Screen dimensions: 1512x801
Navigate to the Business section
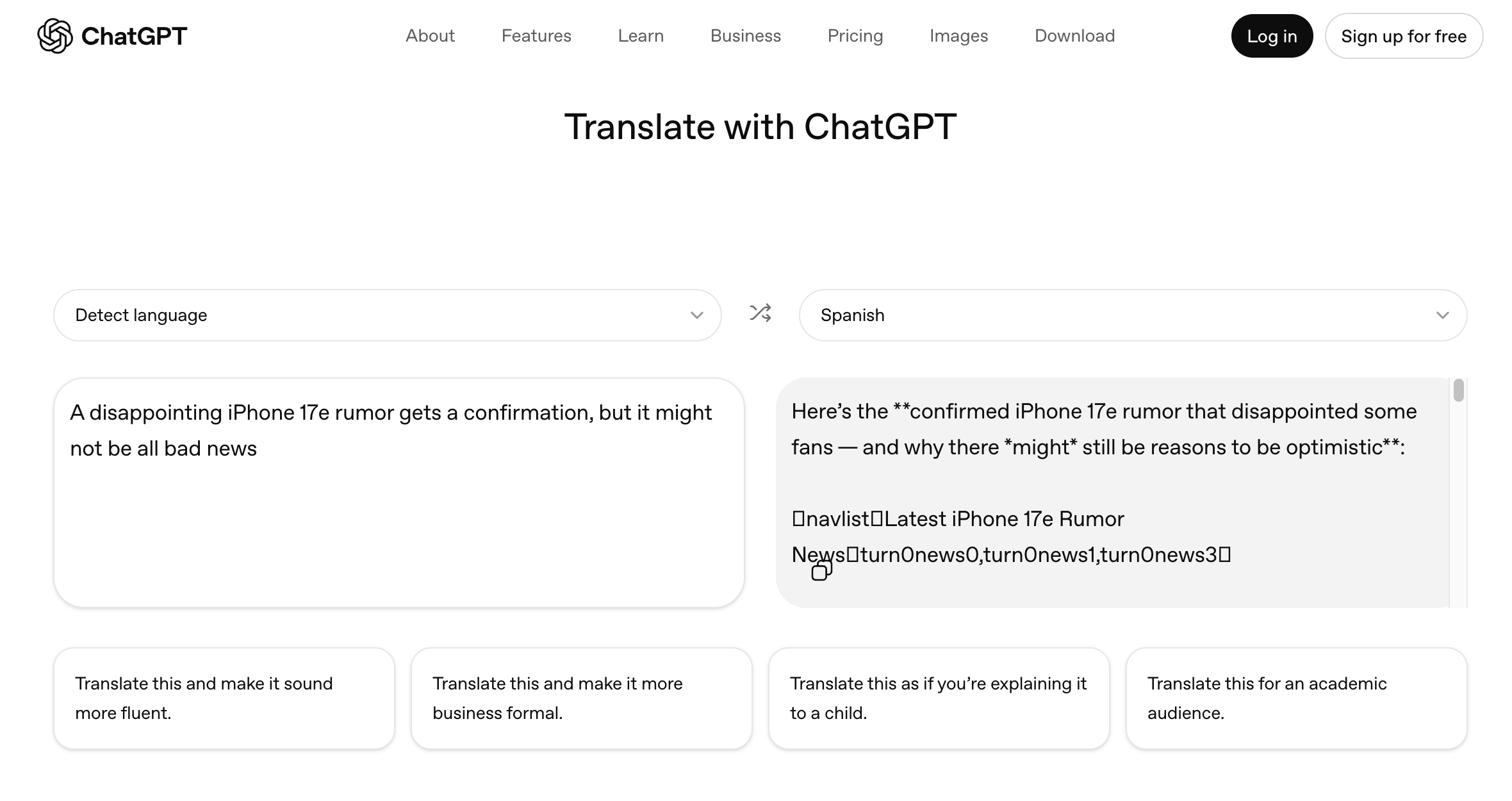coord(745,36)
